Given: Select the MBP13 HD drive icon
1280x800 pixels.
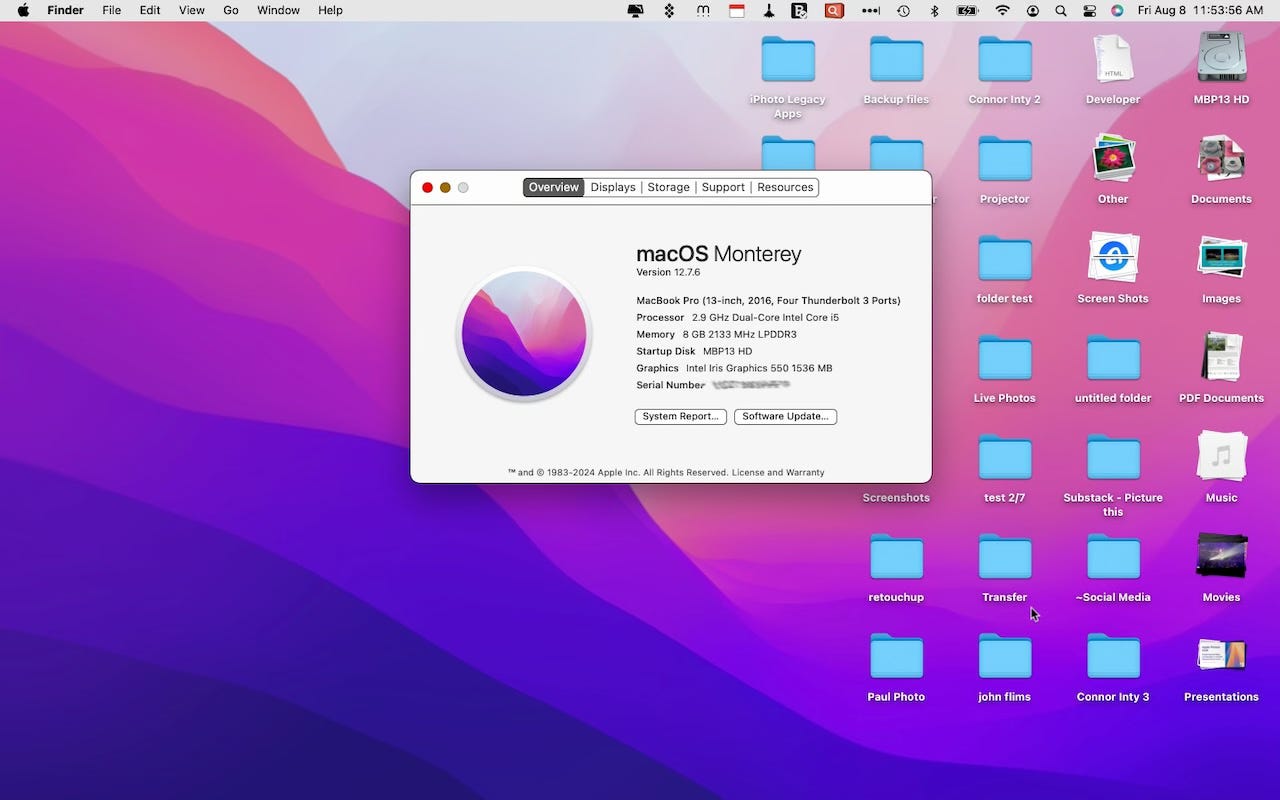Looking at the screenshot, I should [x=1222, y=57].
